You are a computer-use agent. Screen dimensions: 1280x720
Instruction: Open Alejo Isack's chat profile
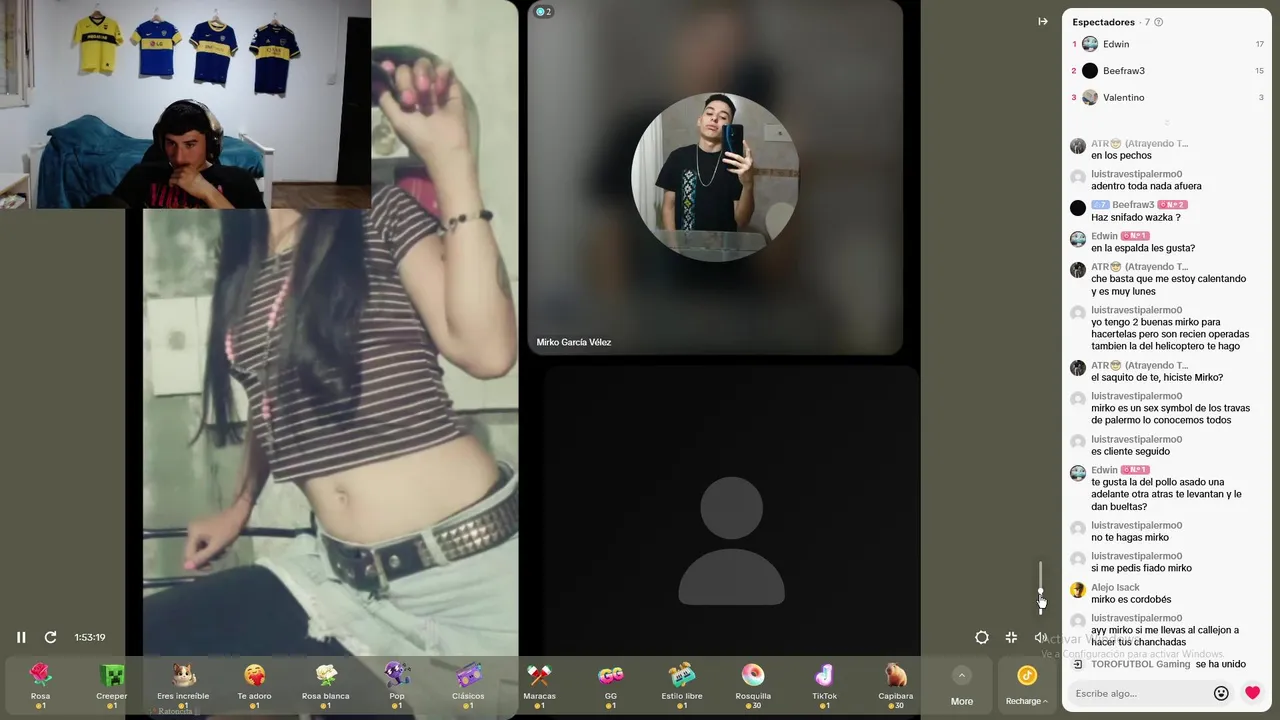(x=1115, y=587)
